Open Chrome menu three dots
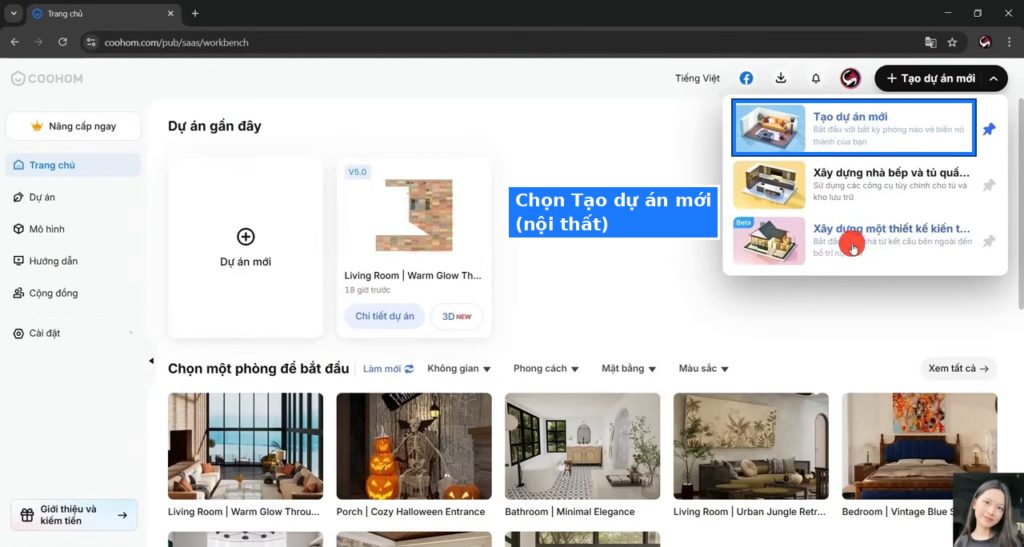The width and height of the screenshot is (1024, 547). click(1009, 42)
